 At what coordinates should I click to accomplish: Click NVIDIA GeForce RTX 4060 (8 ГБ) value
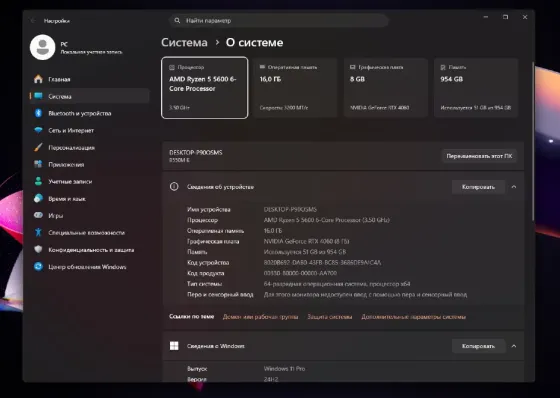point(306,241)
